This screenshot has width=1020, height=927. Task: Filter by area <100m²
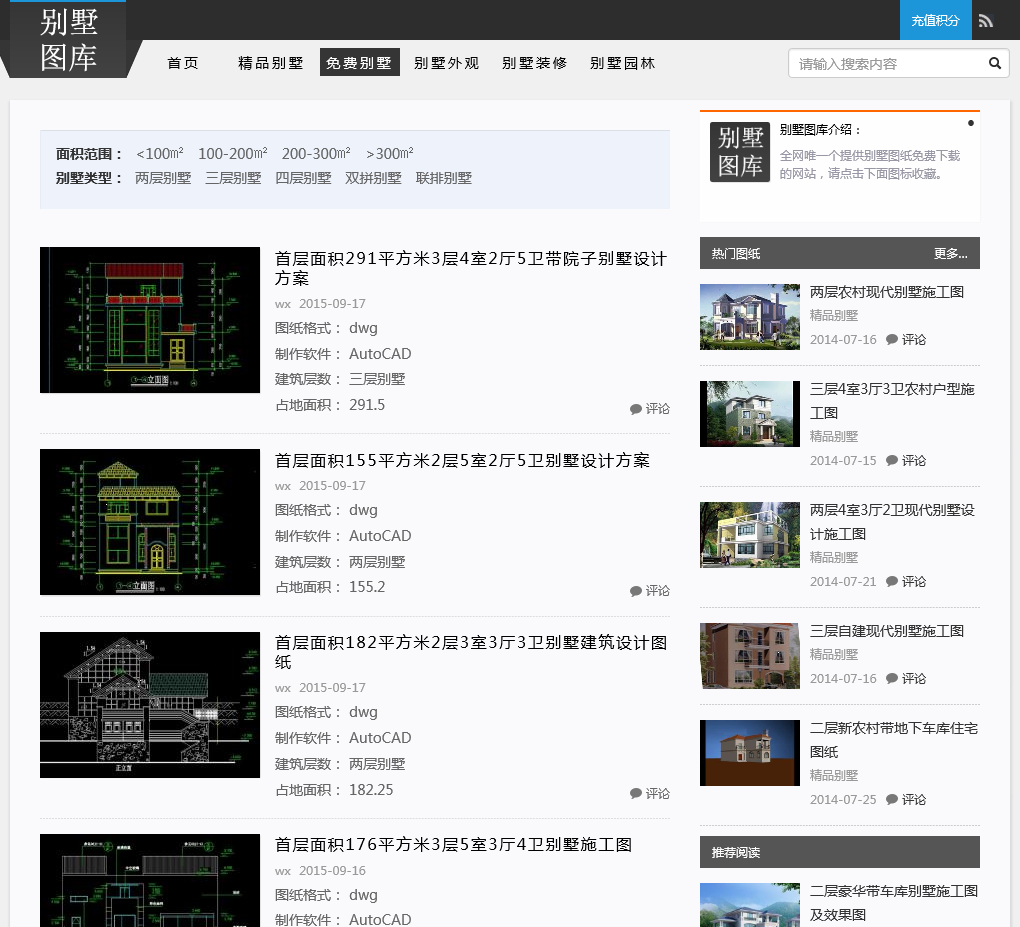point(160,154)
